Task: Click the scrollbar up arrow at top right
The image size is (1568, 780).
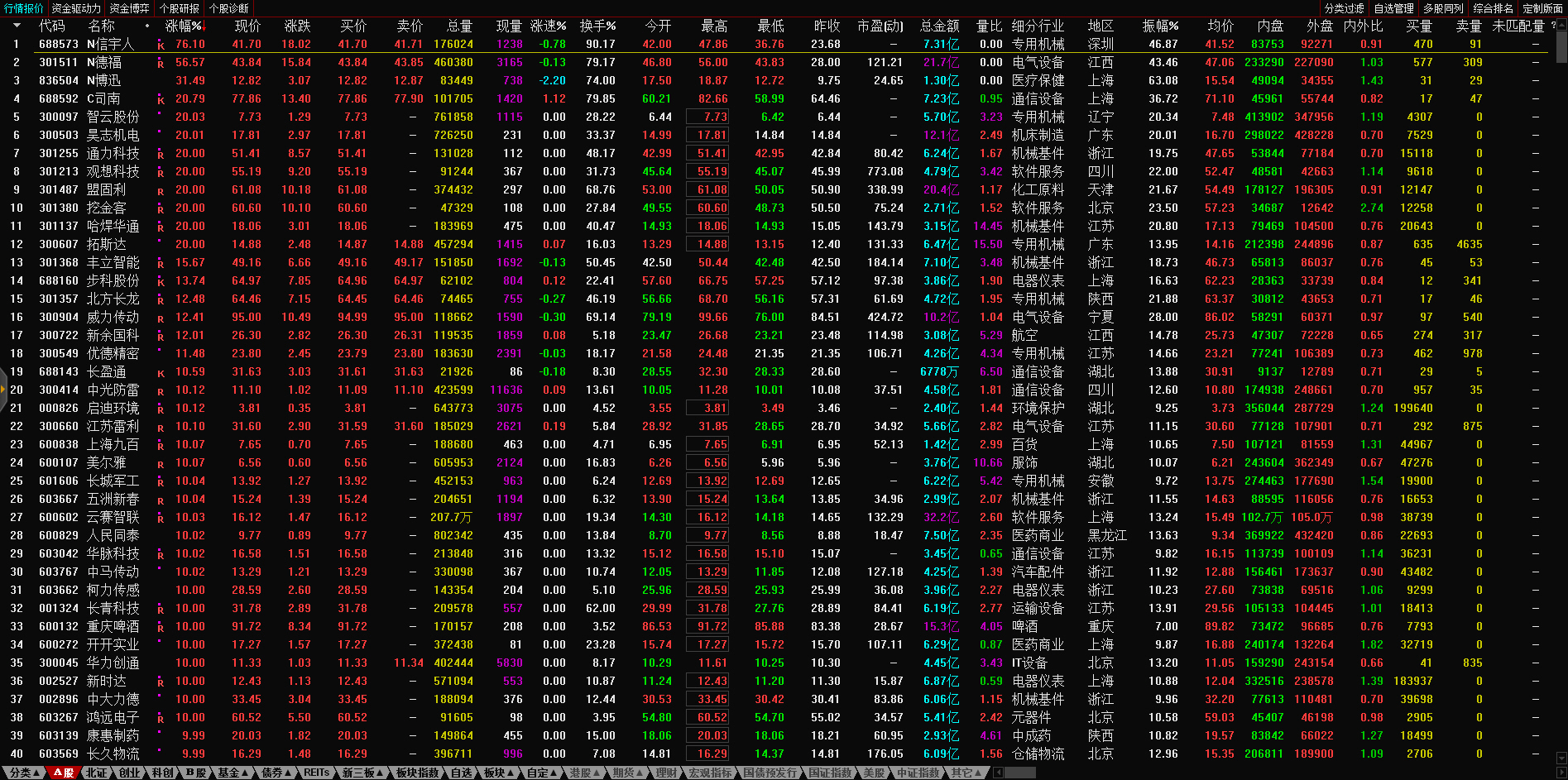Action: tap(1561, 26)
